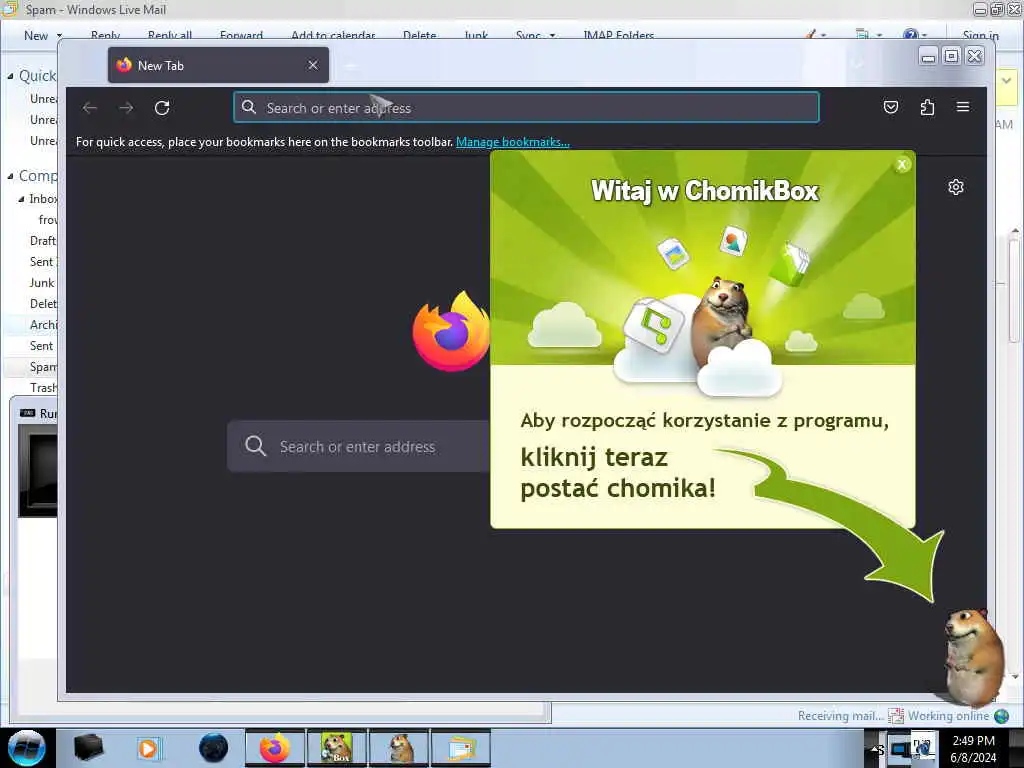
Task: Open the dark globe taskbar icon
Action: click(214, 748)
